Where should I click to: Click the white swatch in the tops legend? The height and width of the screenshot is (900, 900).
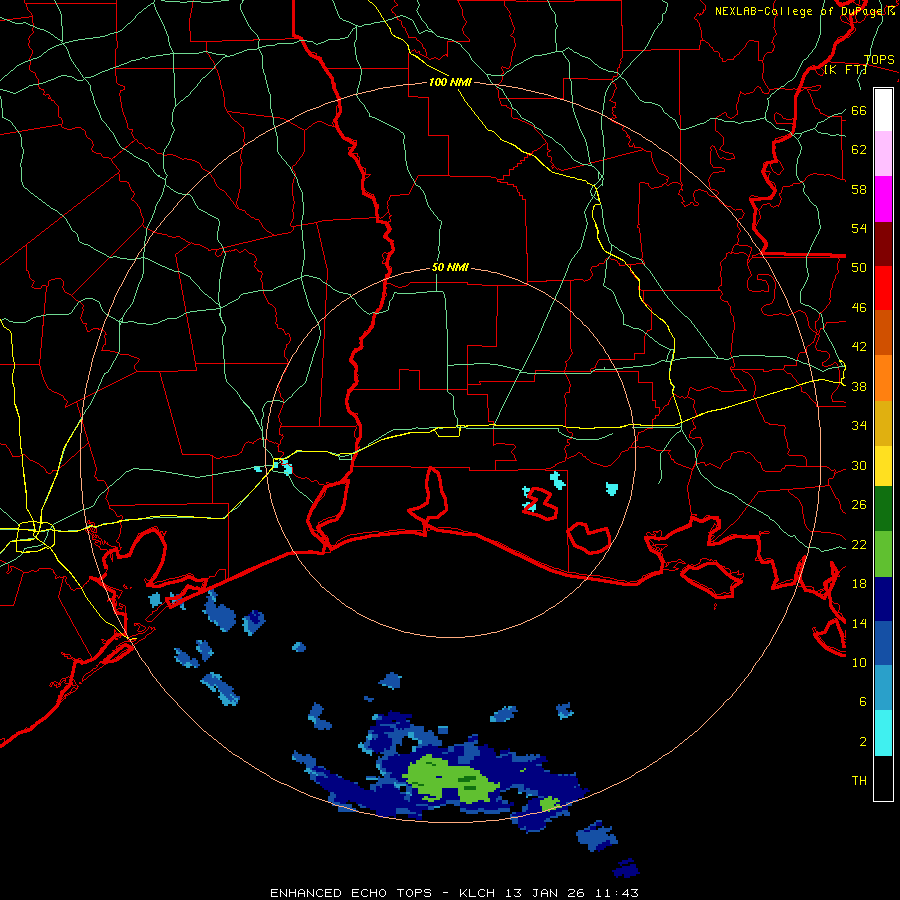click(883, 110)
